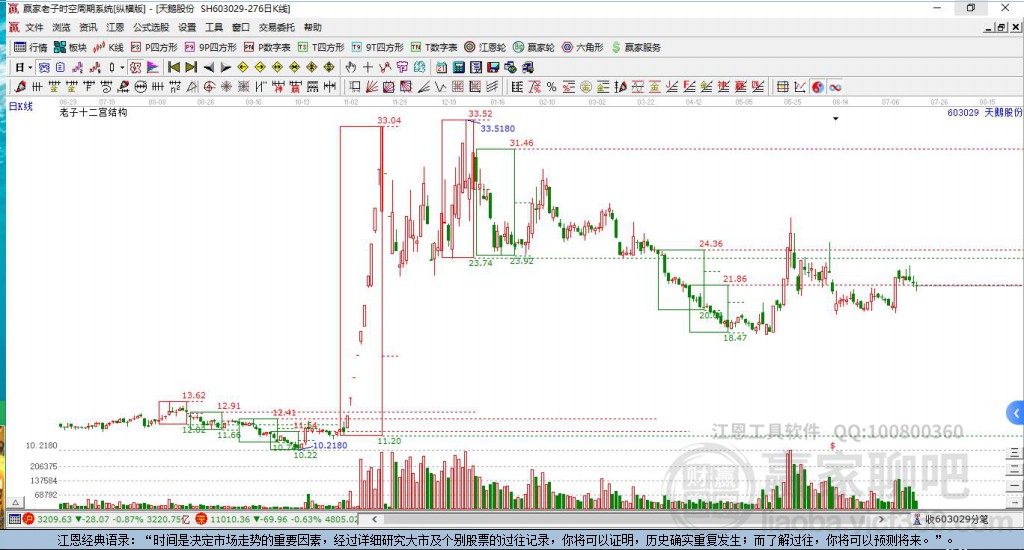Screen dimensions: 1024x550
Task: Switch to the K线 chart view
Action: point(108,47)
